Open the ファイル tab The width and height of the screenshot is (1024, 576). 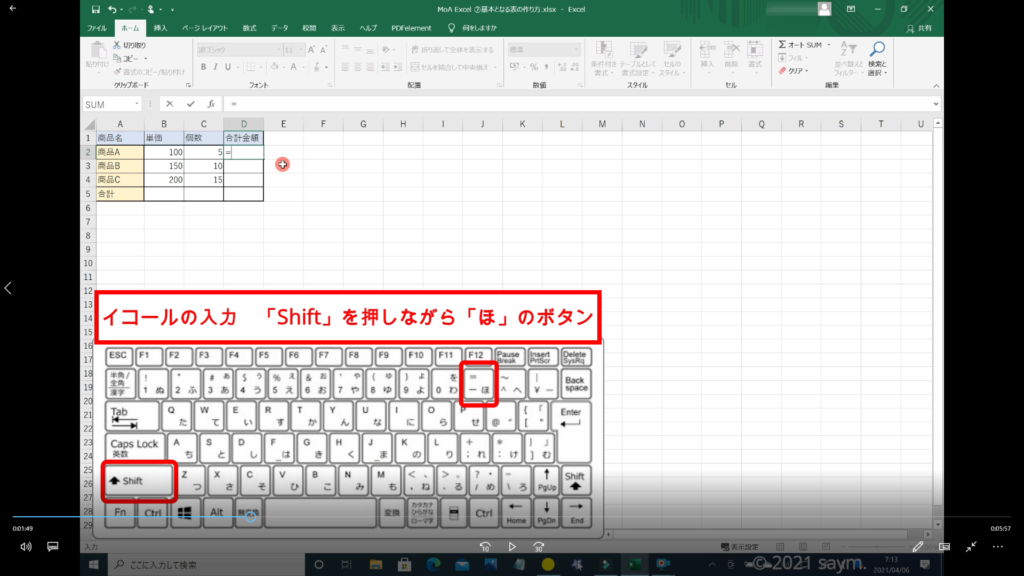click(97, 28)
